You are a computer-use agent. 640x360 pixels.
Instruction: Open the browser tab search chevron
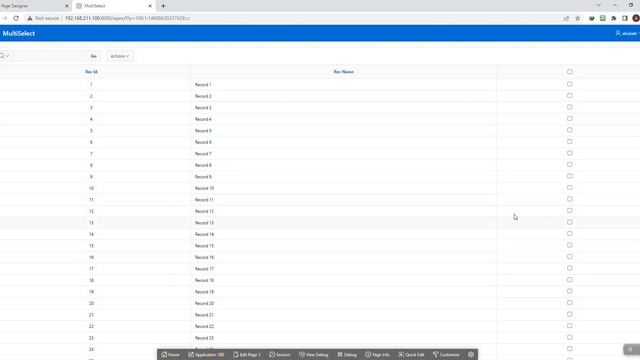[599, 5]
